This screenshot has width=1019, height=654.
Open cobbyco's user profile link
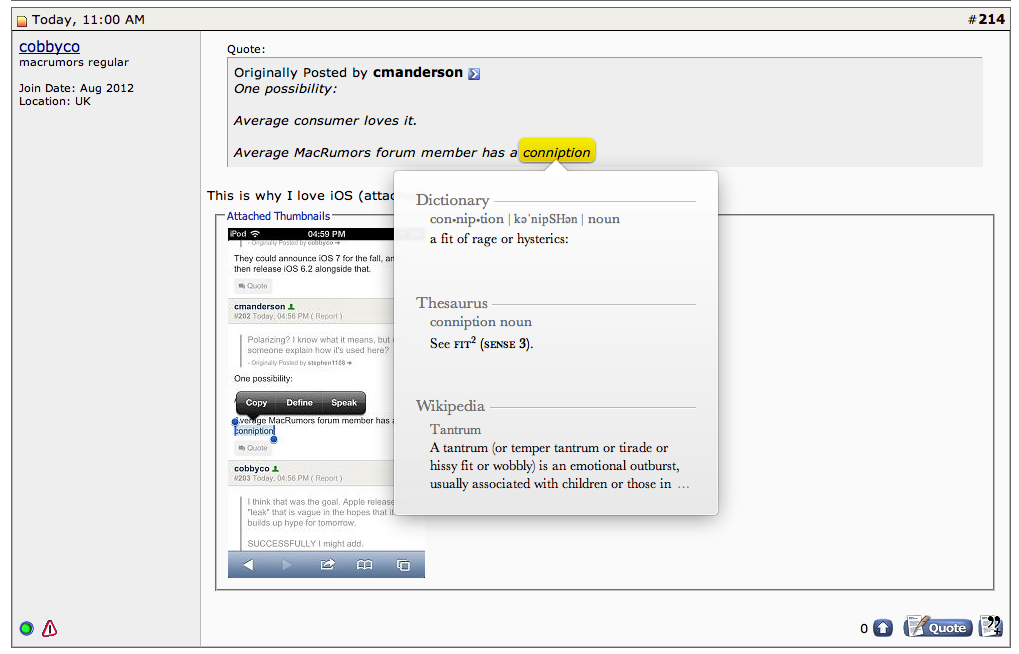pos(49,47)
